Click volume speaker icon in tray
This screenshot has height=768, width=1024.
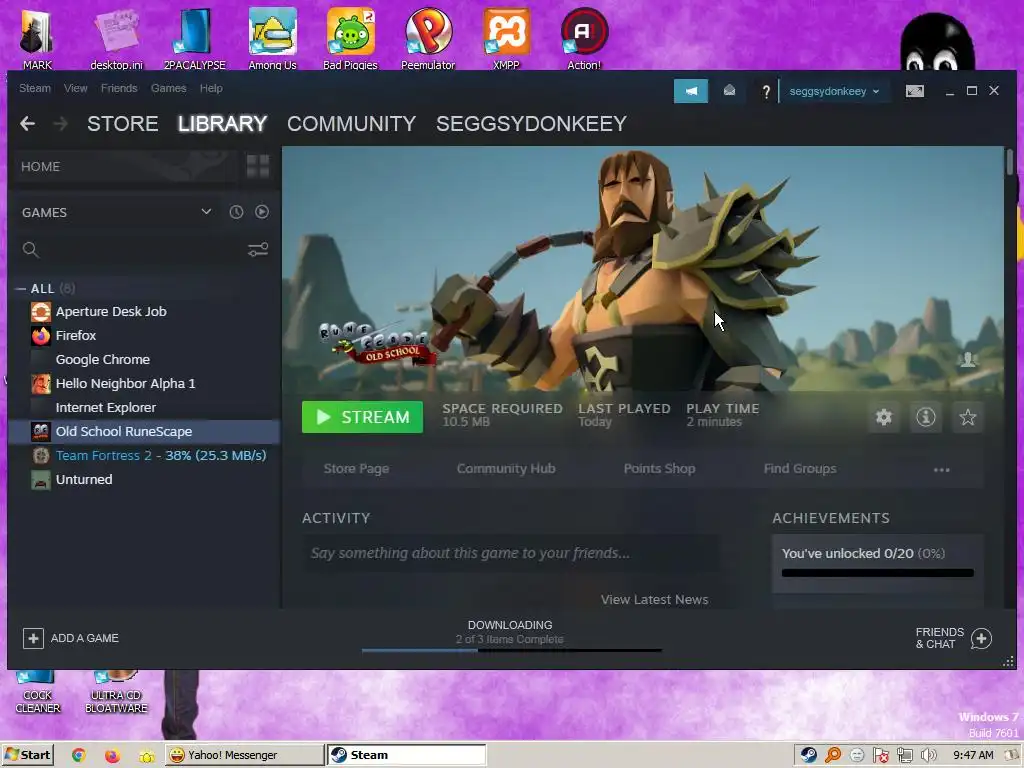point(929,755)
